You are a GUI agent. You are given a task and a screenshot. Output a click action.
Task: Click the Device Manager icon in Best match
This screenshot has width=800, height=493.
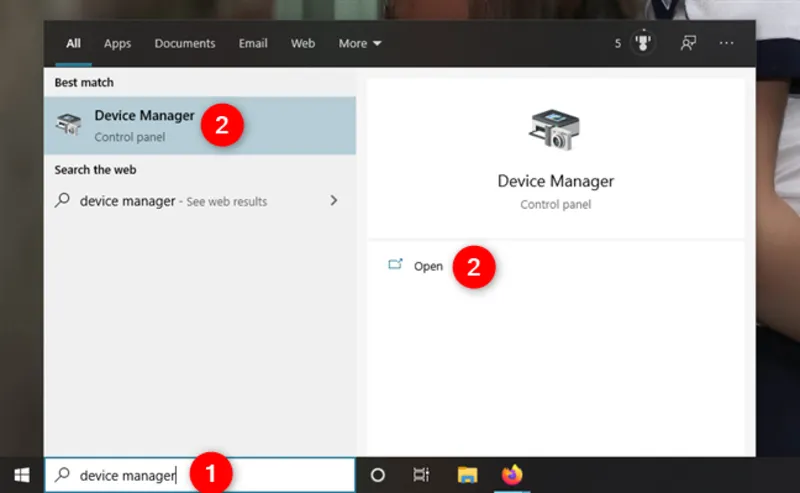click(68, 125)
